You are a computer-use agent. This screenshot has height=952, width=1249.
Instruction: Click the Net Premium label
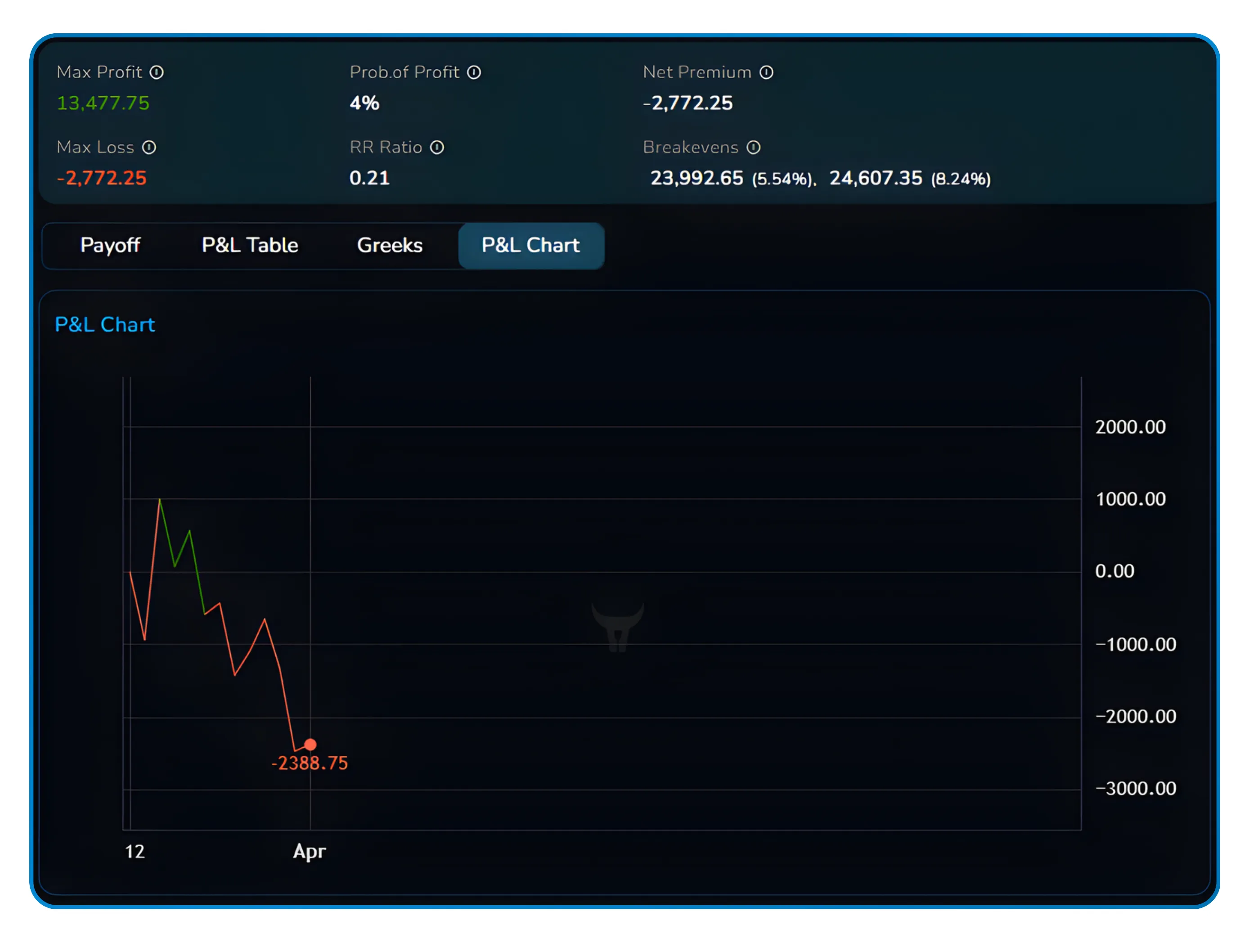(697, 72)
